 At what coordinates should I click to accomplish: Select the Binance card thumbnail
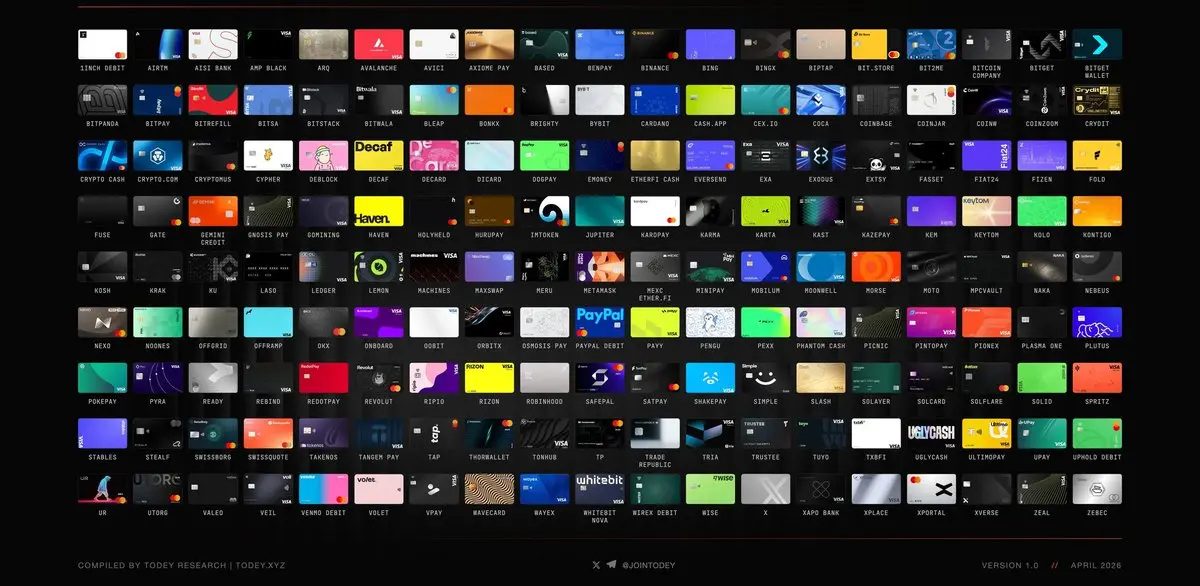point(655,44)
